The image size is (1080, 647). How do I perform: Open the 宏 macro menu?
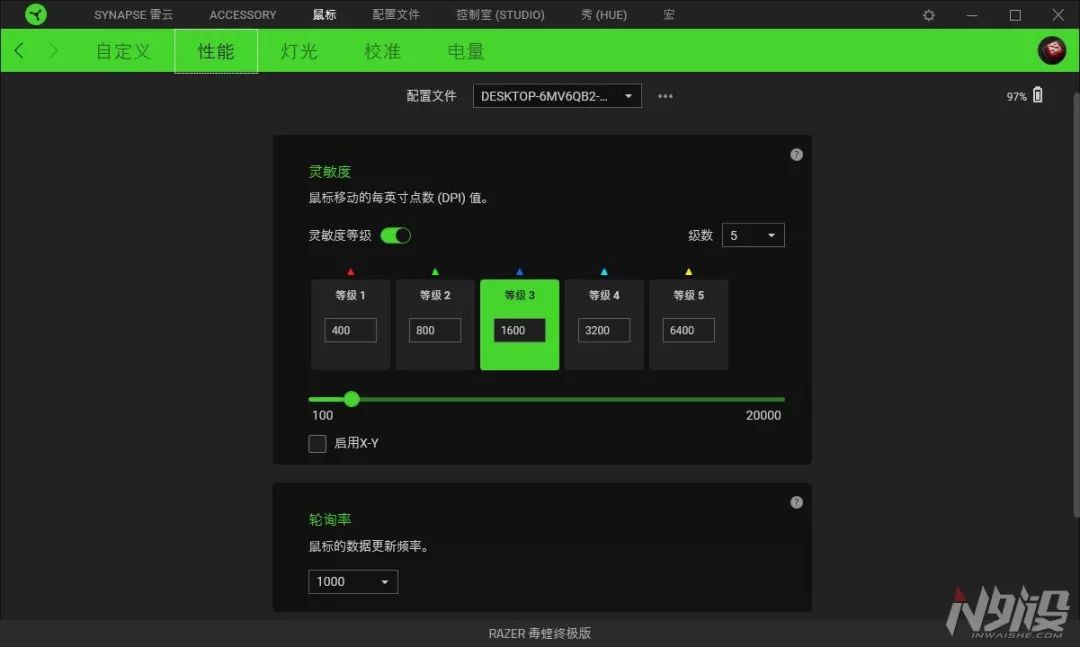coord(669,14)
